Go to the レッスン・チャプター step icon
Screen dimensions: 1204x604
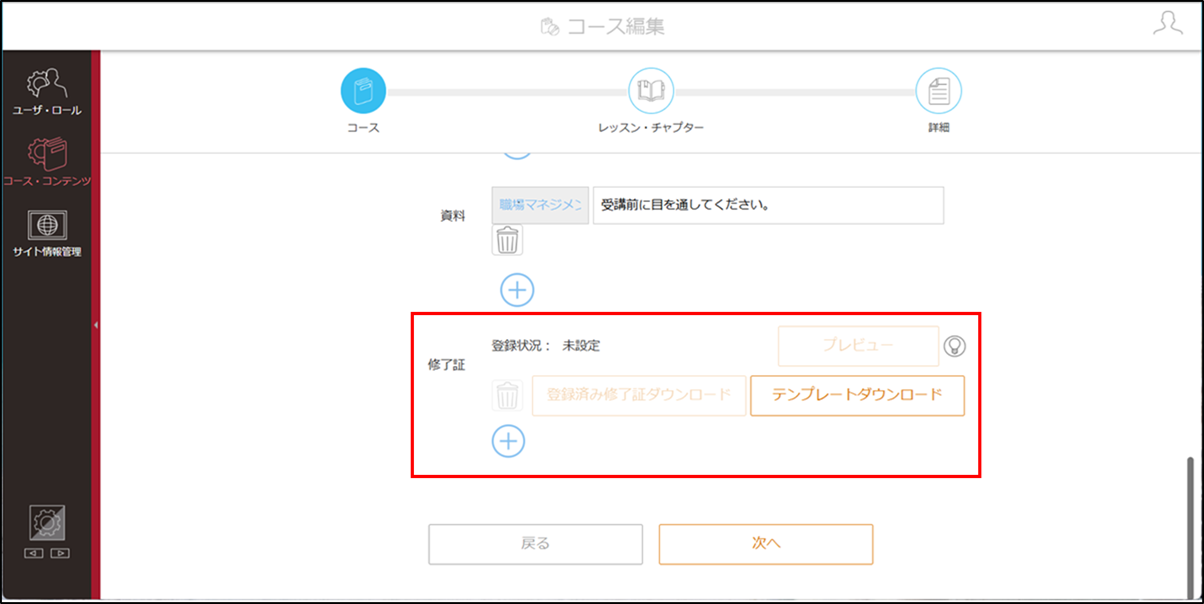651,91
